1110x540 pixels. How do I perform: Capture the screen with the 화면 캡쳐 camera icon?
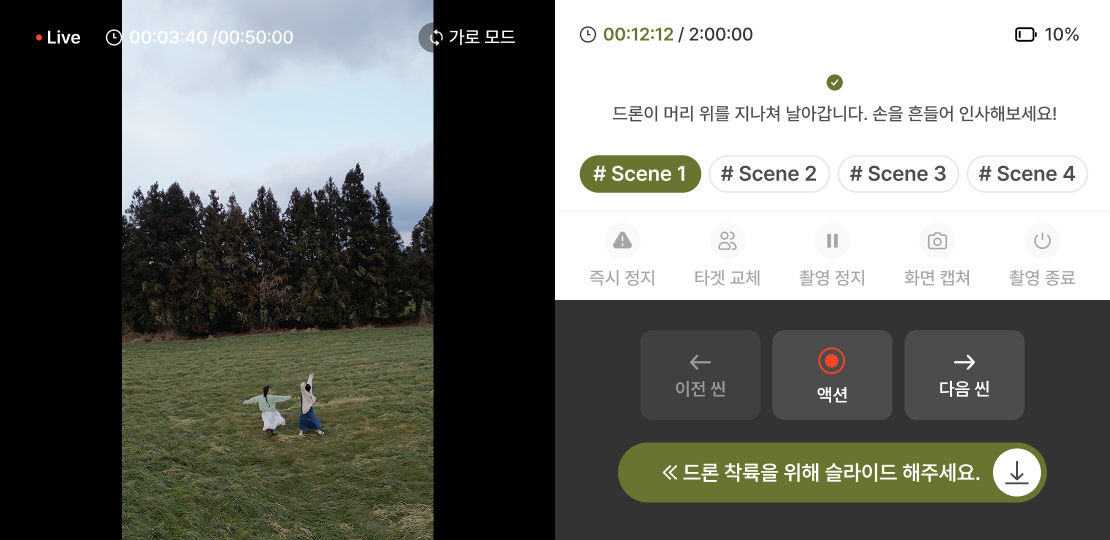[937, 241]
